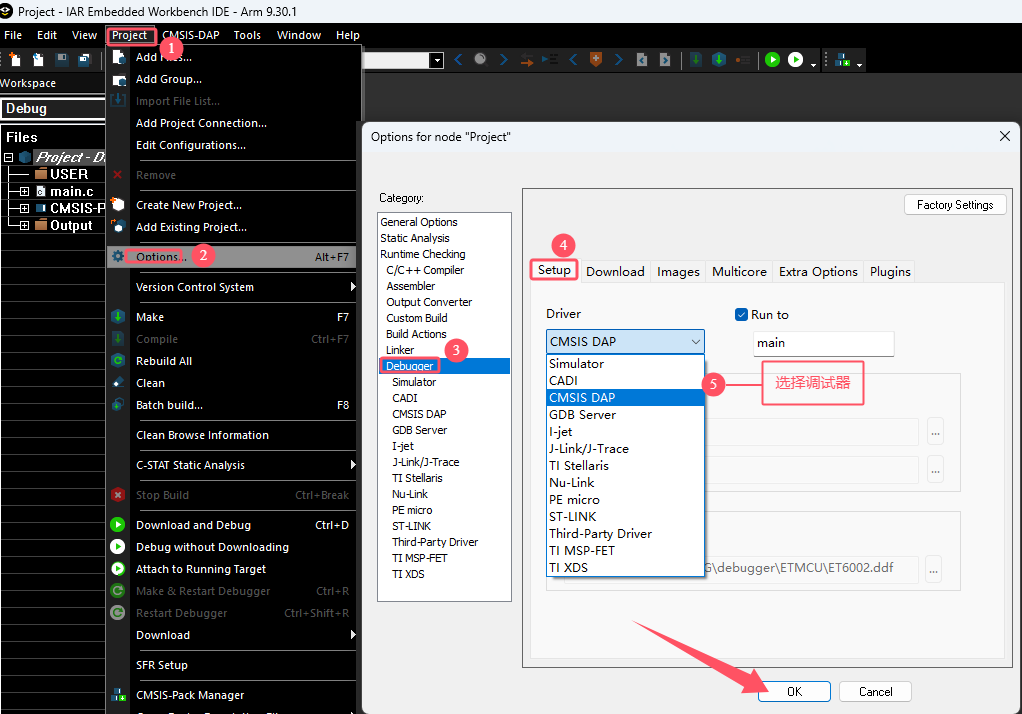Click the magnifier Find icon in toolbar
Screen dimensions: 1022x714
(x=480, y=59)
